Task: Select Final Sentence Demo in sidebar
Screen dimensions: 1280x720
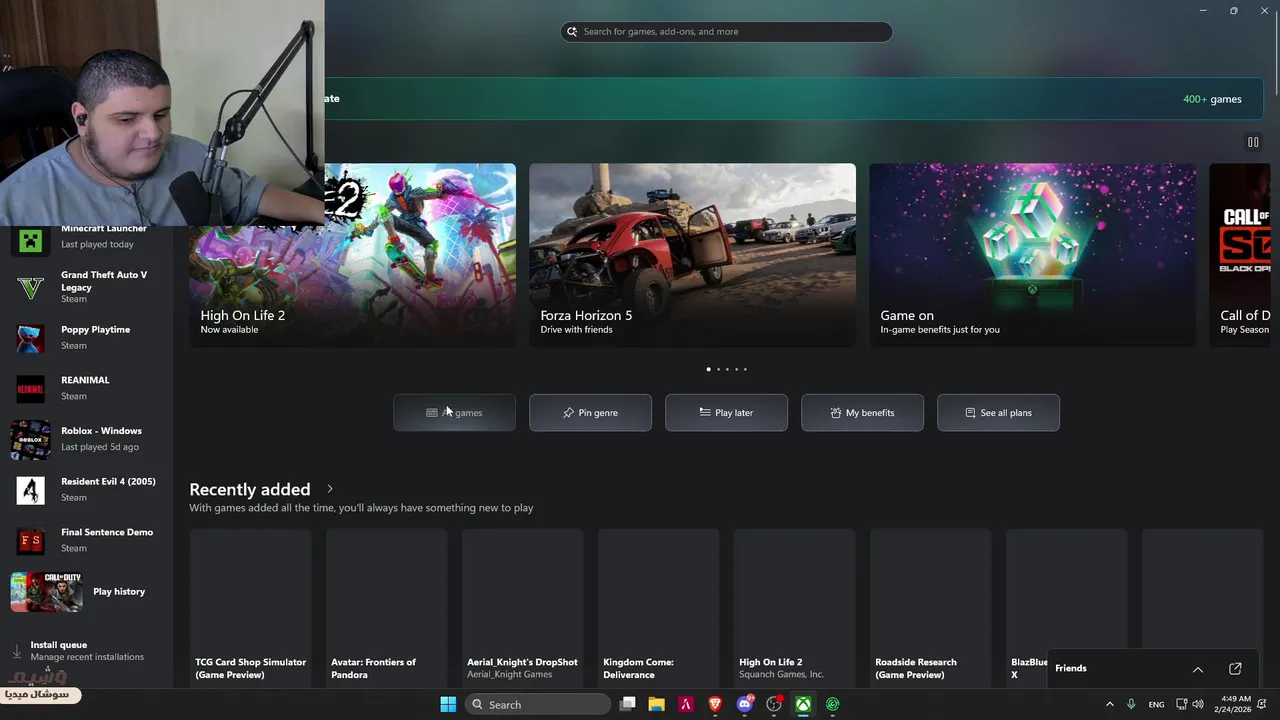Action: (86, 541)
